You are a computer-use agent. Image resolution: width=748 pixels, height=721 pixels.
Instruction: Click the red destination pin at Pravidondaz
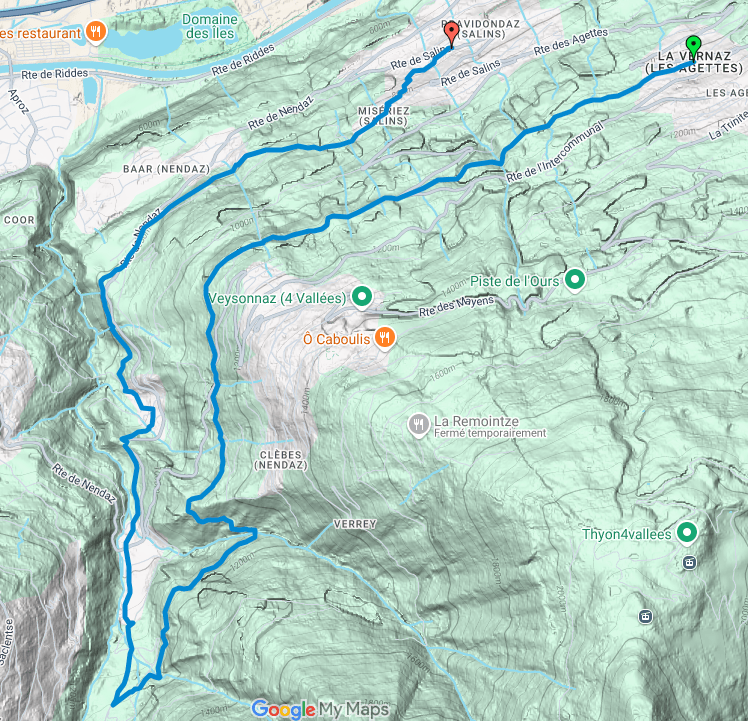click(451, 34)
